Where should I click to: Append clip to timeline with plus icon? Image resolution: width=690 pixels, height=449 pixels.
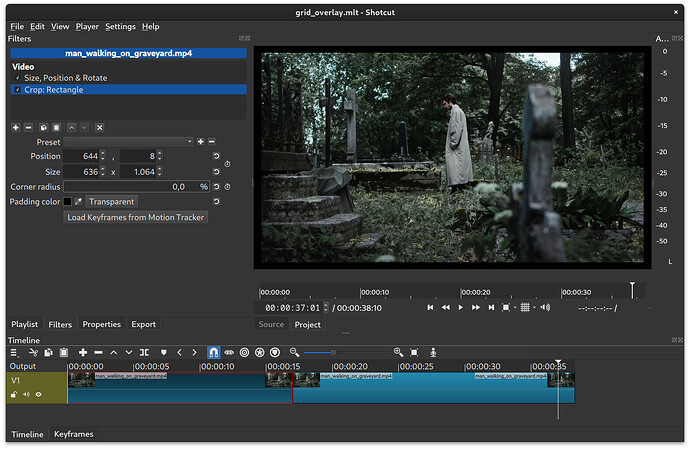point(83,353)
